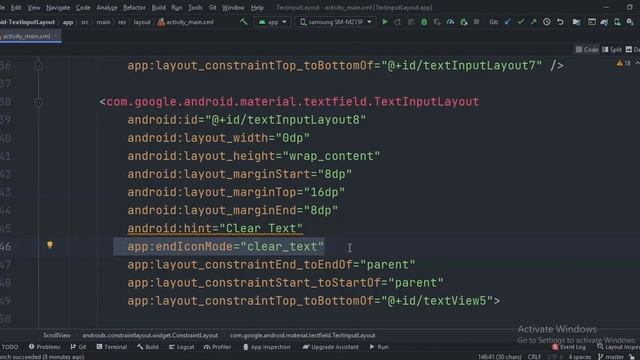This screenshot has width=640, height=360.
Task: Open Git Show History clock icon
Action: (x=547, y=22)
